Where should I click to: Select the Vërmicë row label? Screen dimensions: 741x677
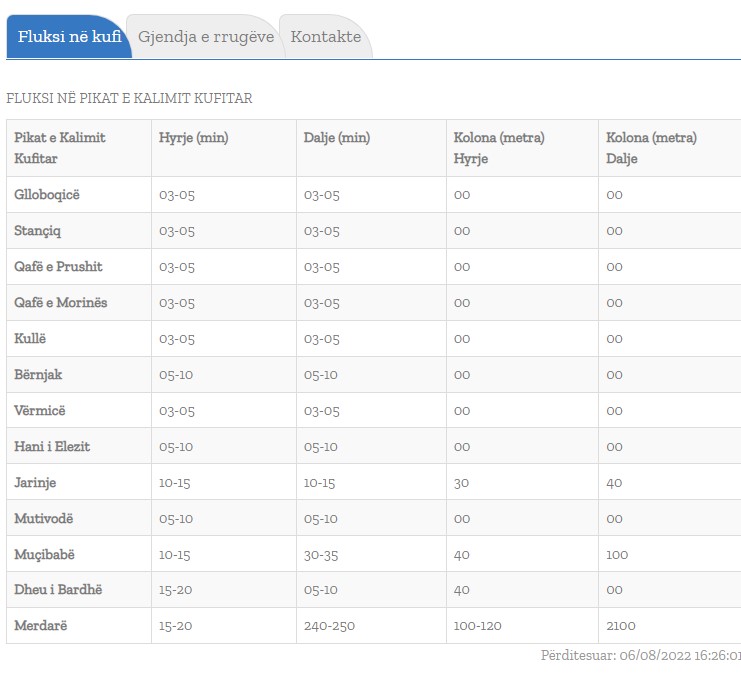click(x=40, y=411)
